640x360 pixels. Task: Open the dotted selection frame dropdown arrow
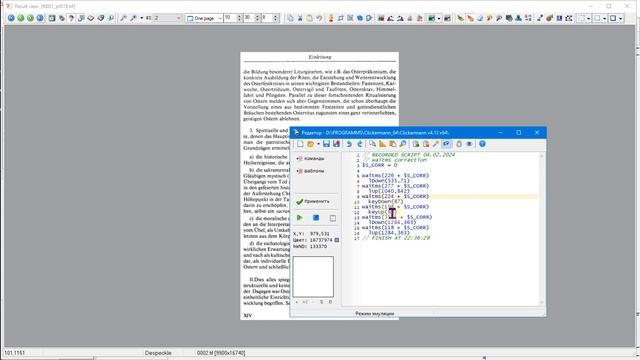click(x=588, y=18)
